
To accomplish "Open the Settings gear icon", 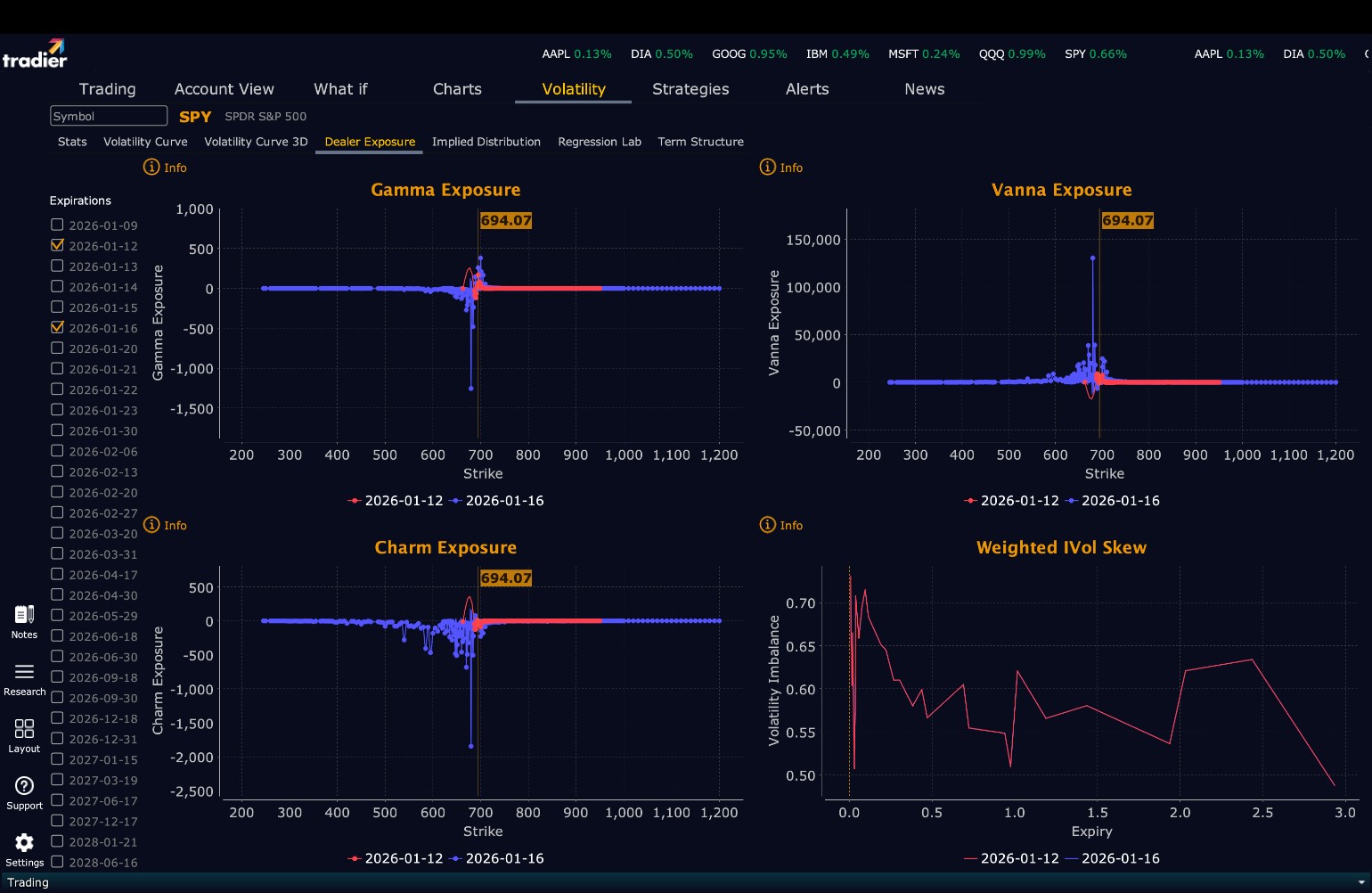I will [x=24, y=843].
